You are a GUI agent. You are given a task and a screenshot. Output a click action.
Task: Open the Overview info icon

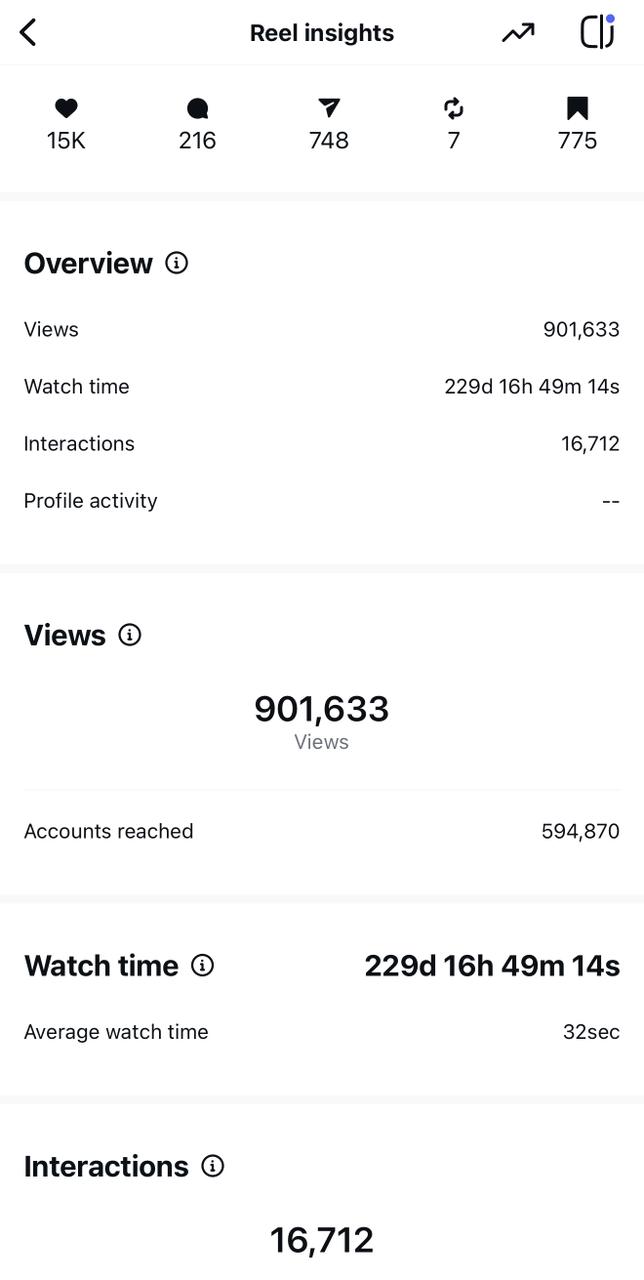point(177,263)
